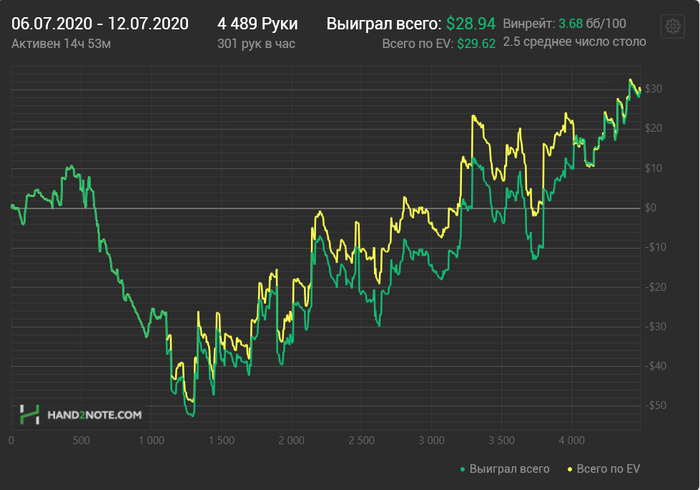The height and width of the screenshot is (490, 700).
Task: Click the -$40 y-axis label
Action: tap(655, 366)
